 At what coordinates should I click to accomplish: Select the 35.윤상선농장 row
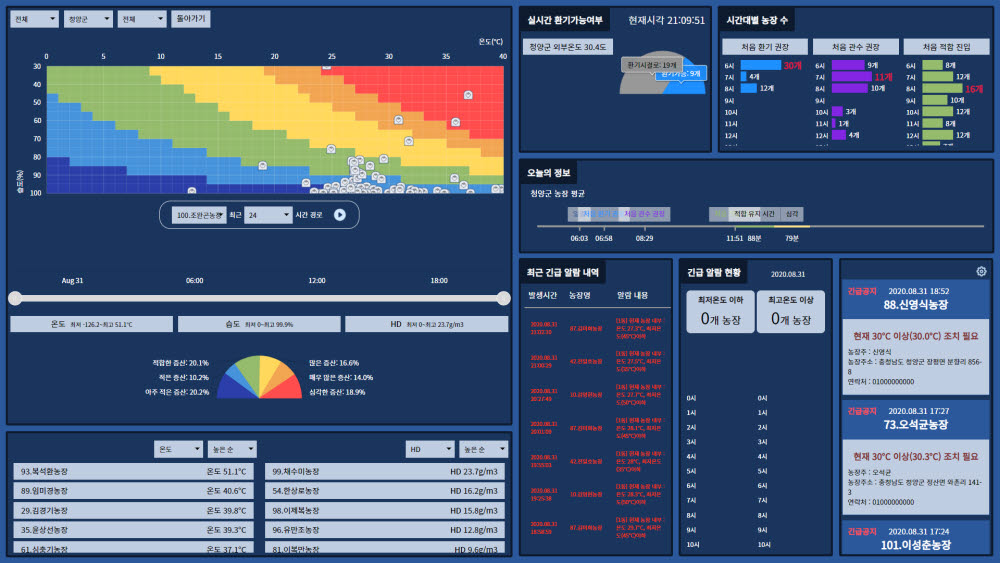click(x=133, y=530)
